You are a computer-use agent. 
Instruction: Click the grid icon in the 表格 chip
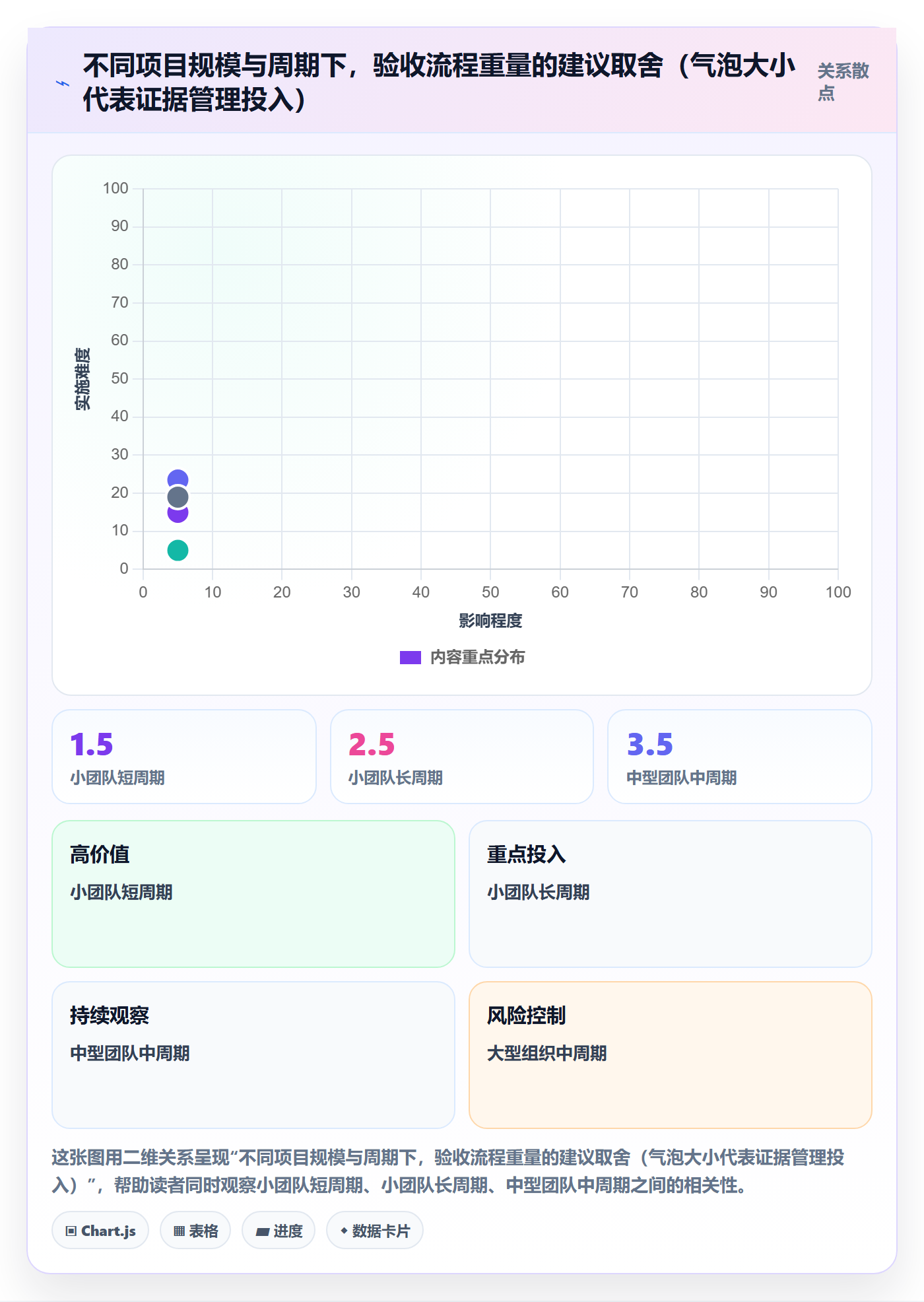point(179,1231)
